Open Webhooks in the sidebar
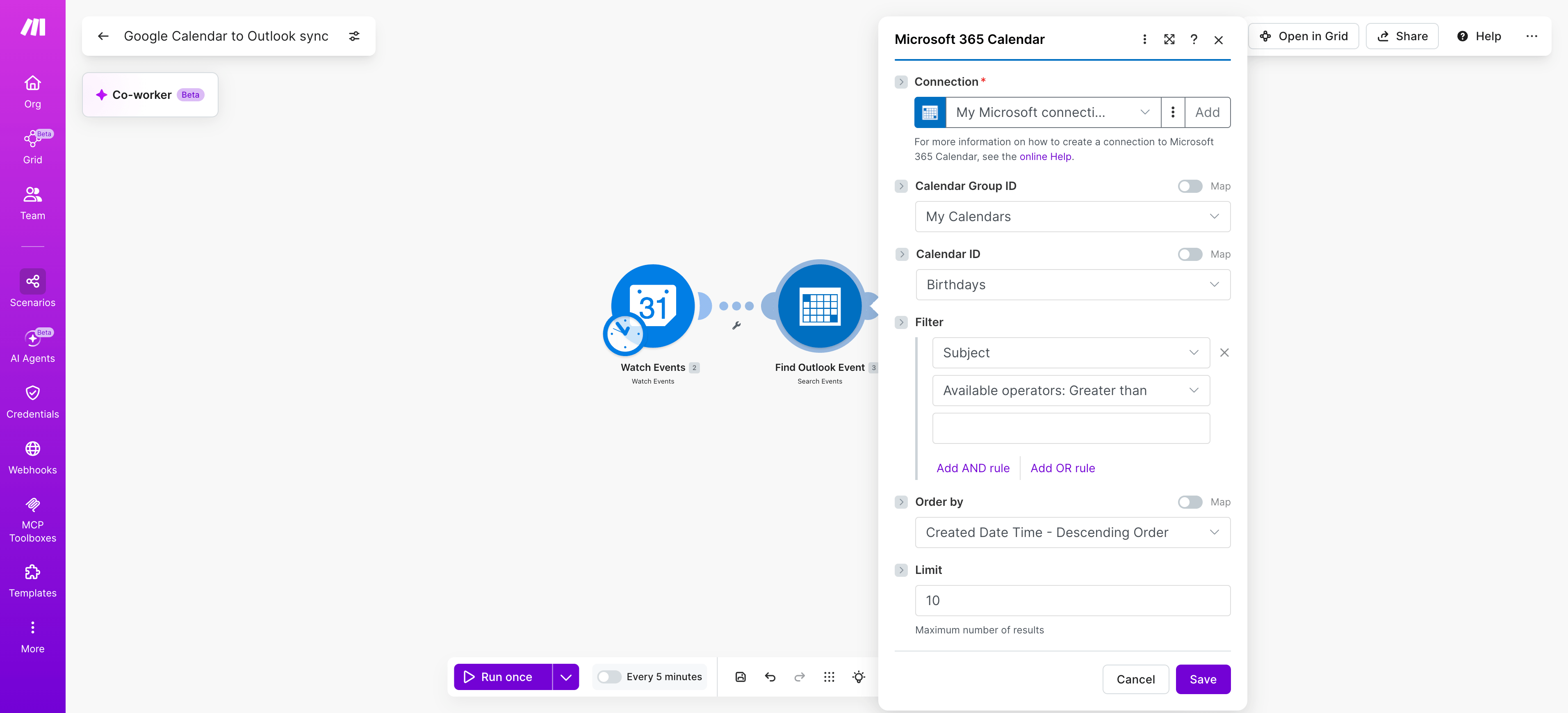The width and height of the screenshot is (1568, 713). [32, 458]
